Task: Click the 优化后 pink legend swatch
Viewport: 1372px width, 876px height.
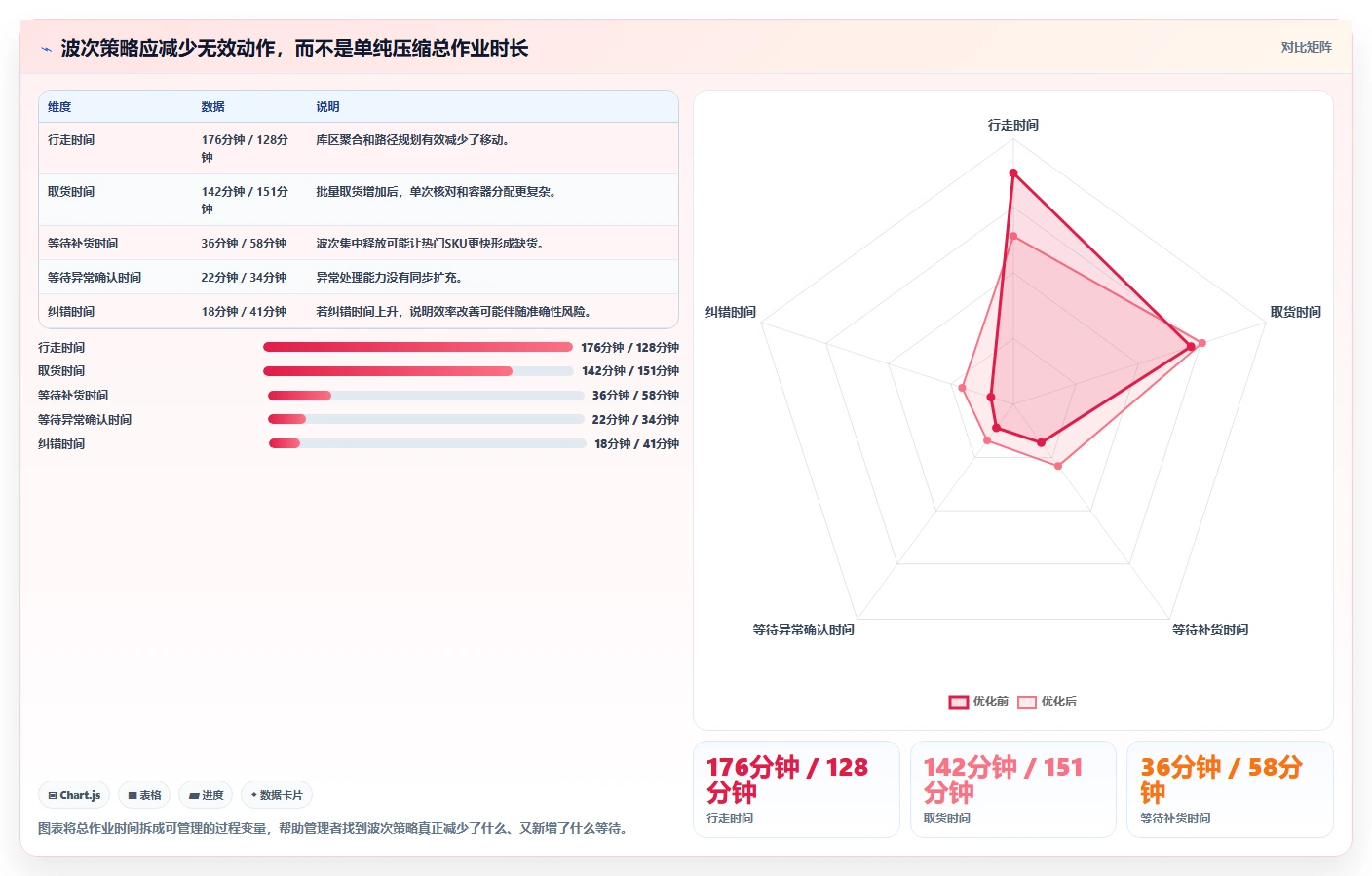Action: pos(1026,702)
